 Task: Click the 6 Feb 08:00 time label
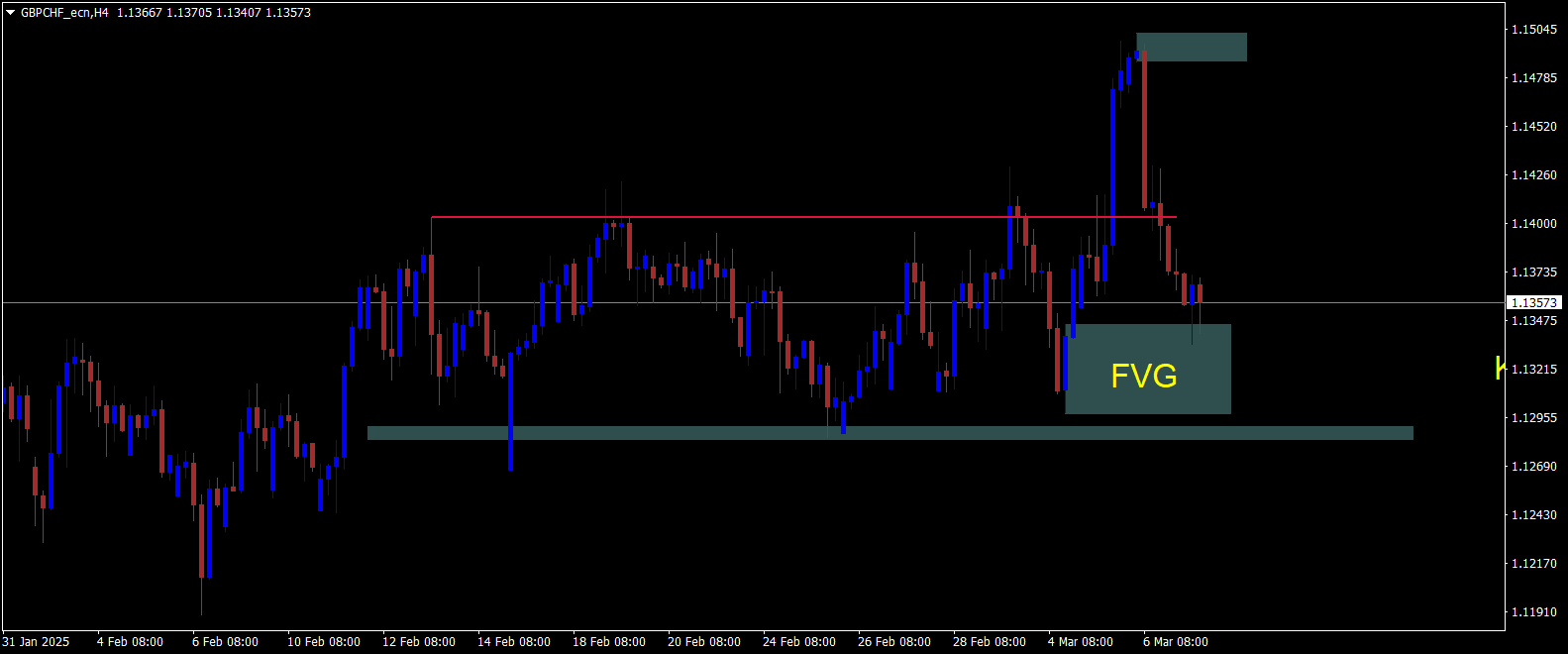[225, 642]
